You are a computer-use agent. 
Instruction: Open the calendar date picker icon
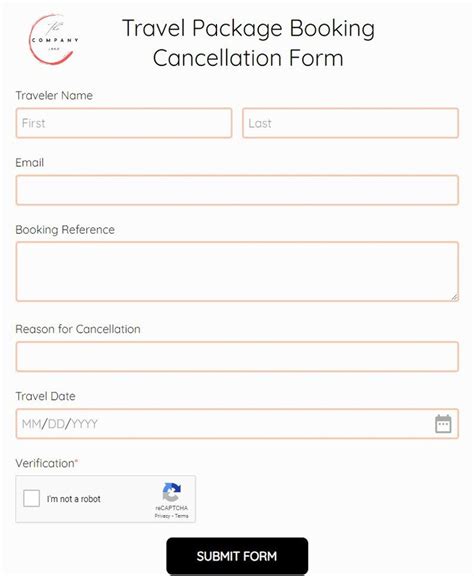point(443,424)
